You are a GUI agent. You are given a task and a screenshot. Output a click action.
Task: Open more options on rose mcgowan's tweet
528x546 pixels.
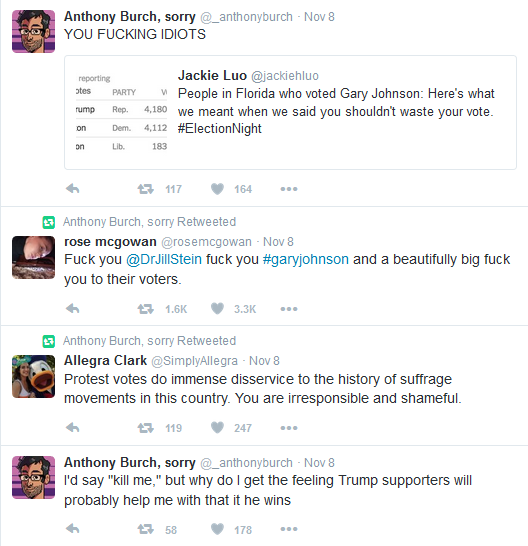click(x=289, y=309)
